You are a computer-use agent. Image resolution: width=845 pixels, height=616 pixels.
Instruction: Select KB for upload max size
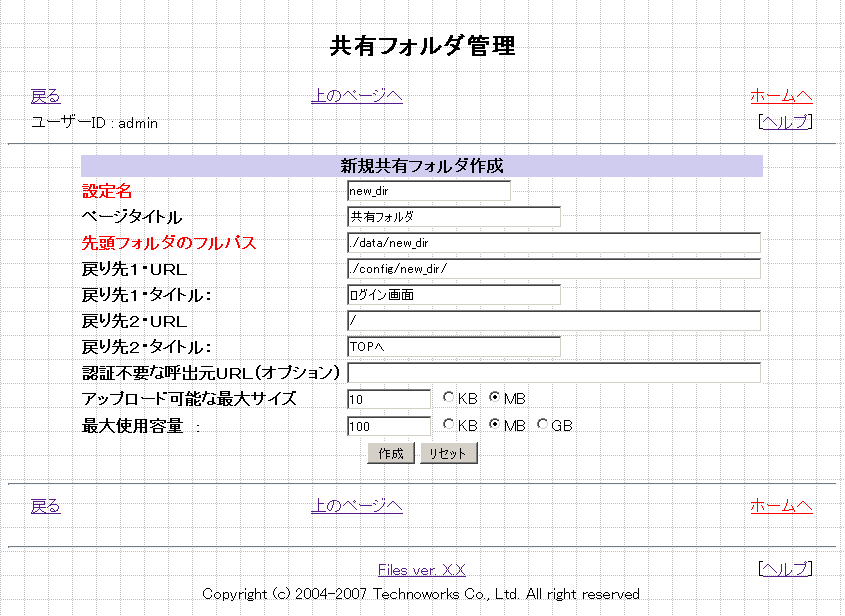tap(448, 399)
